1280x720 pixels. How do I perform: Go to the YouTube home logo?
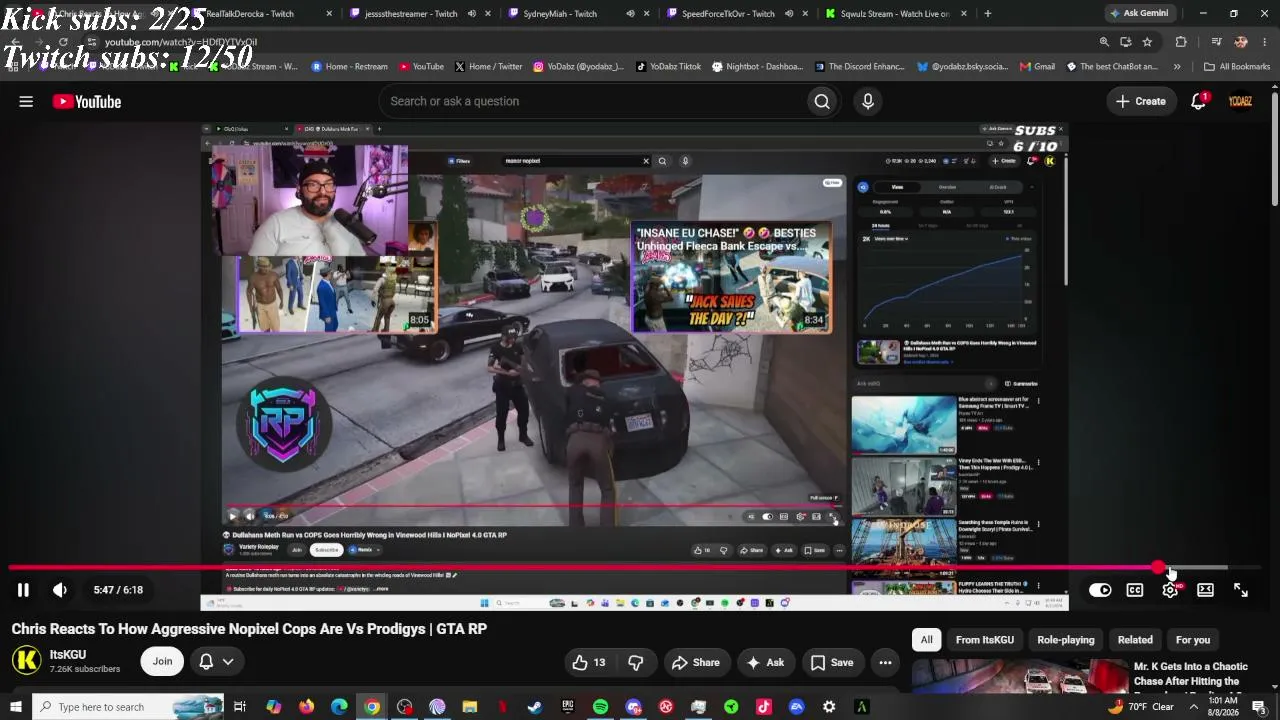click(87, 101)
